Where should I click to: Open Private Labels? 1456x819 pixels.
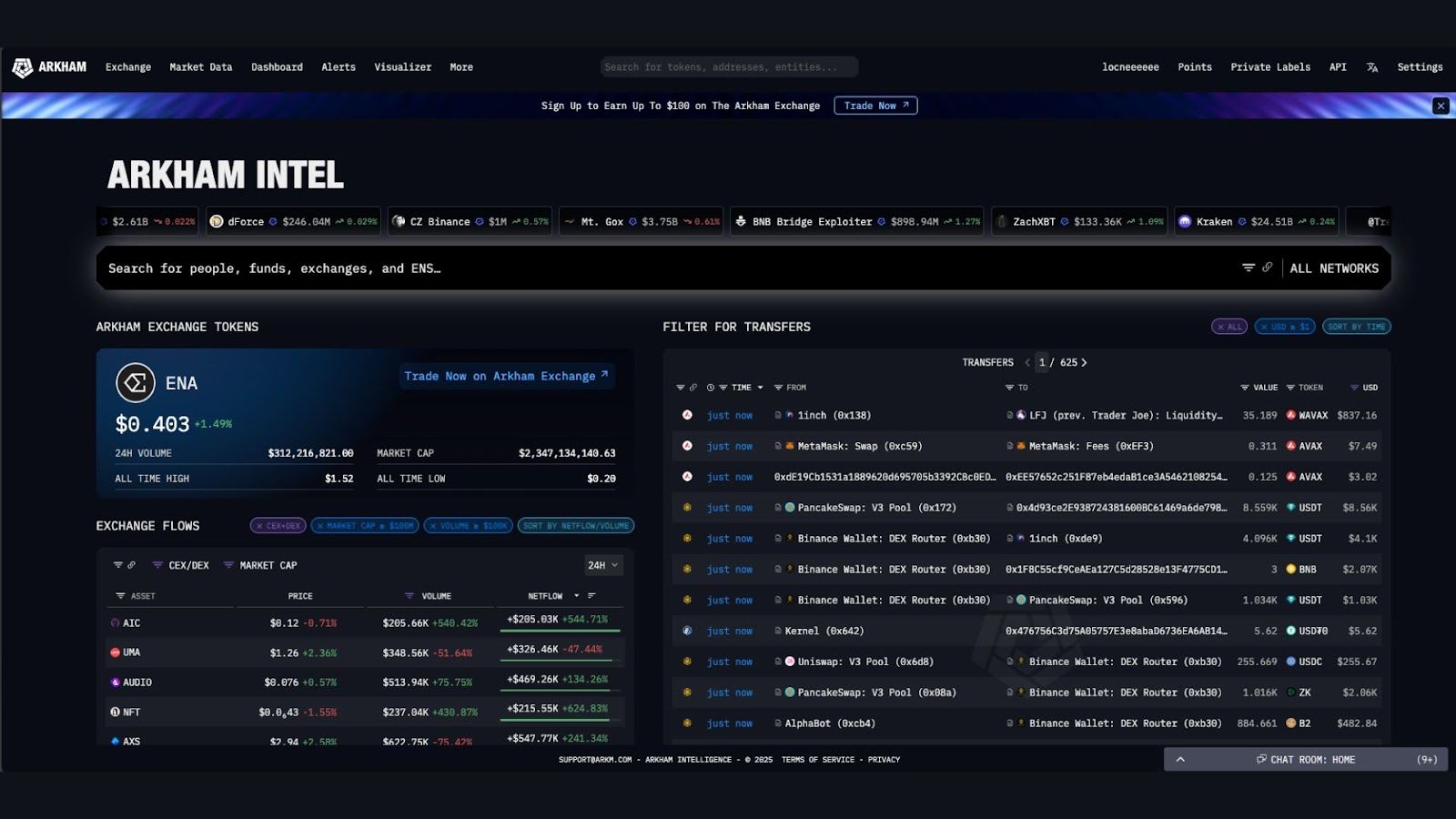[x=1270, y=67]
